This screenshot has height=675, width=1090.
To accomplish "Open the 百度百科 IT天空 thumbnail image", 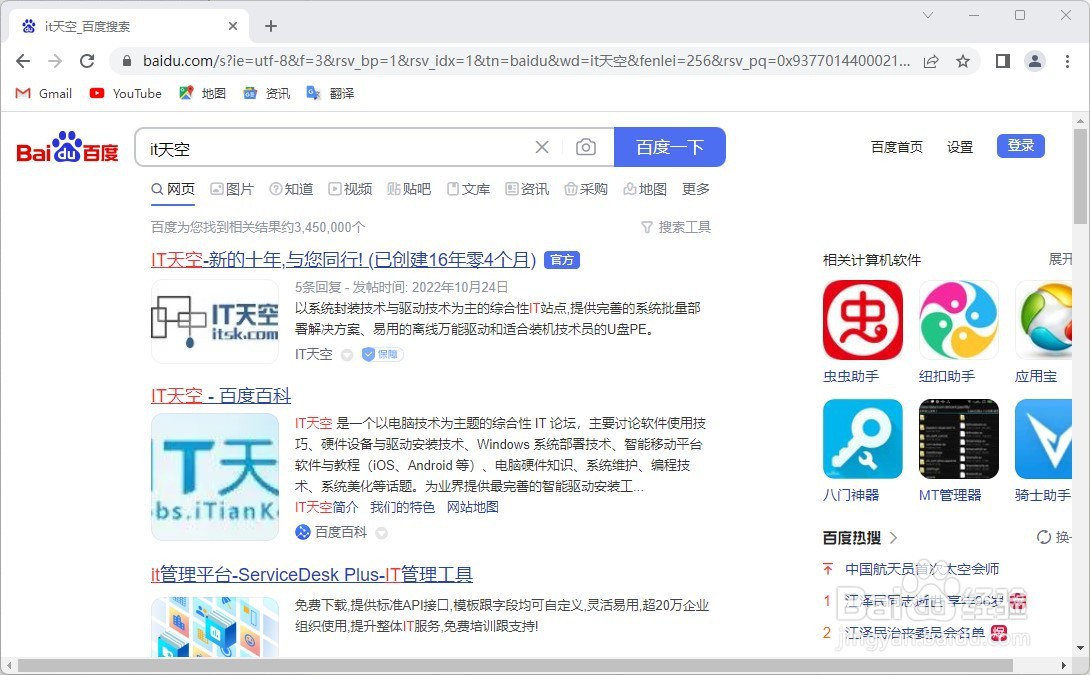I will [215, 477].
